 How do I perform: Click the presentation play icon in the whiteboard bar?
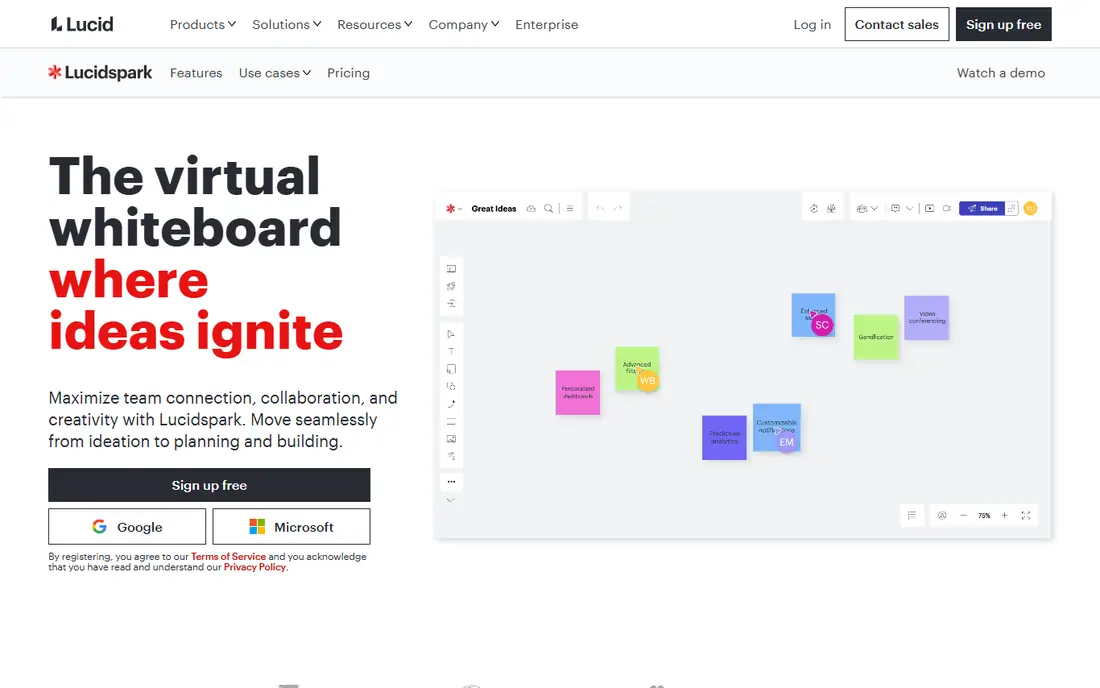[x=930, y=208]
